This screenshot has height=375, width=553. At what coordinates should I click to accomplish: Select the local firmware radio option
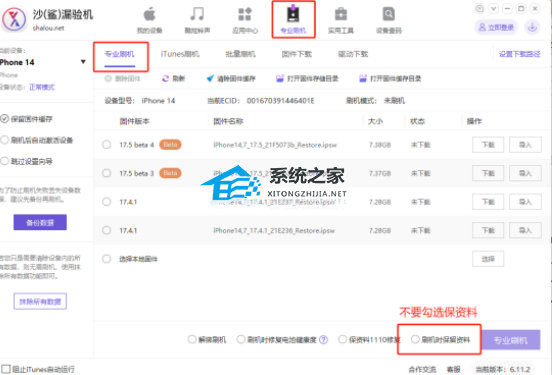click(x=107, y=259)
